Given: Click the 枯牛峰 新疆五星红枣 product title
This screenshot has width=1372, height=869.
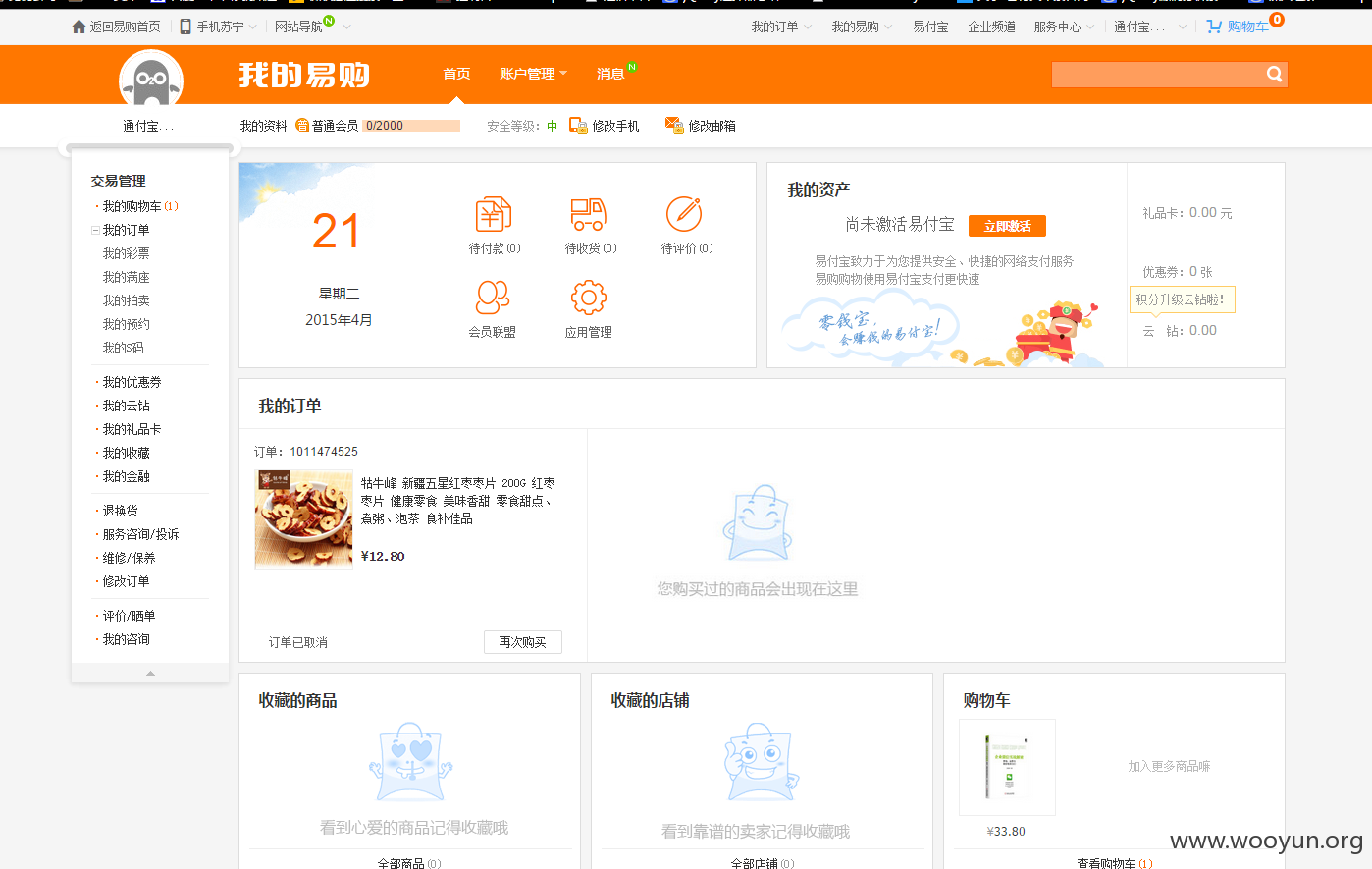Looking at the screenshot, I should (x=457, y=501).
